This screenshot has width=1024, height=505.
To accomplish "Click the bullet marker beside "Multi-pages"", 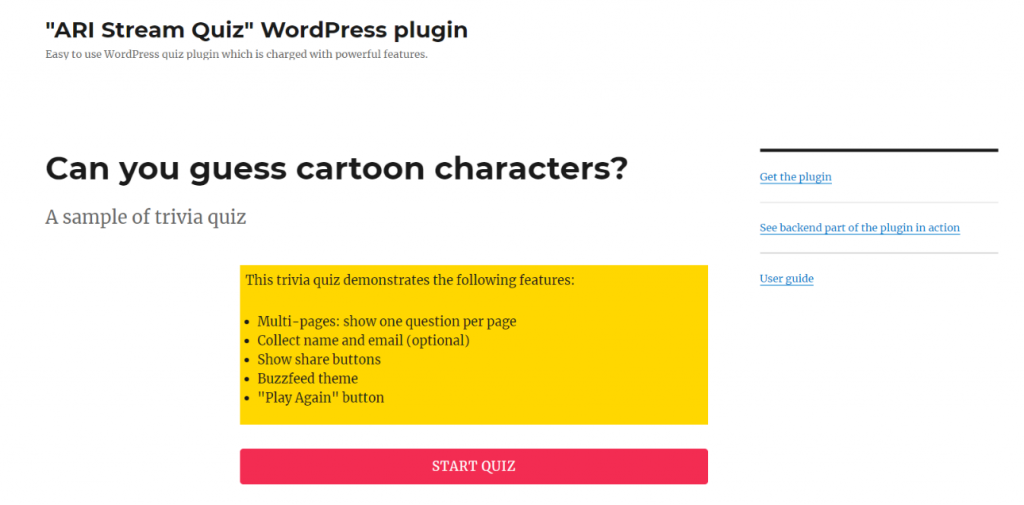I will pyautogui.click(x=247, y=322).
